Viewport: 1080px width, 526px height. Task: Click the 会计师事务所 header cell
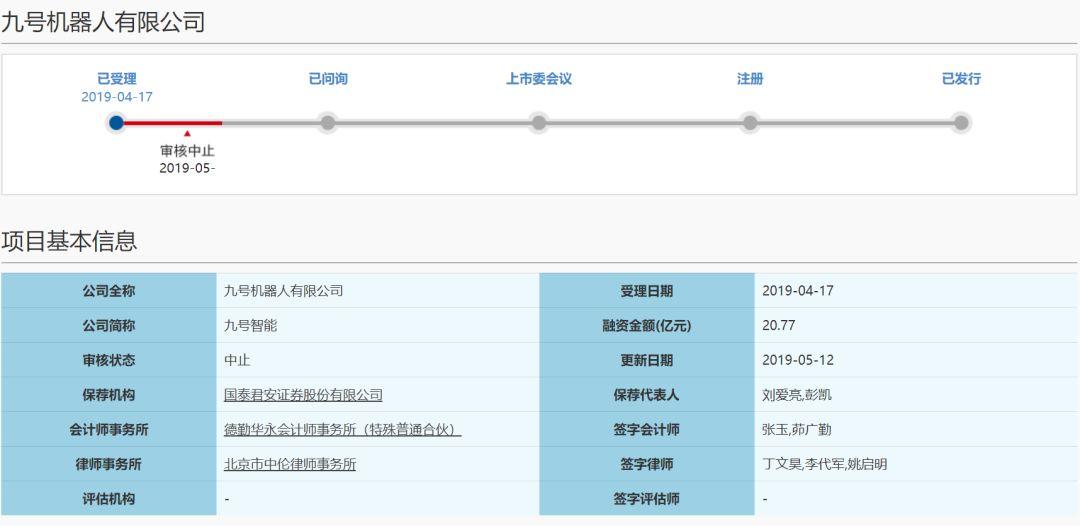(x=109, y=430)
